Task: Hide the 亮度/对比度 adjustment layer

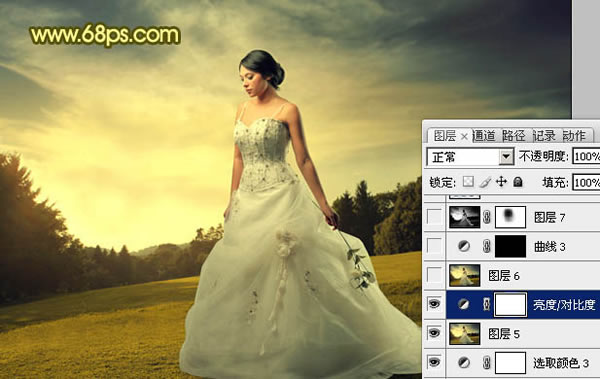Action: point(434,304)
